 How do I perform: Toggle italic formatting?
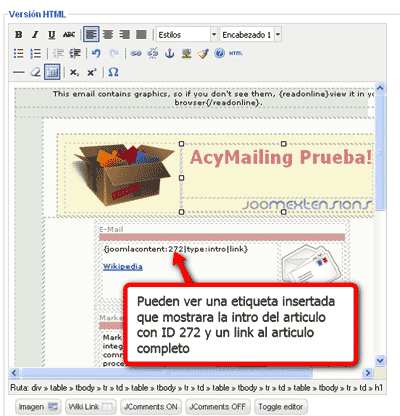pos(35,35)
